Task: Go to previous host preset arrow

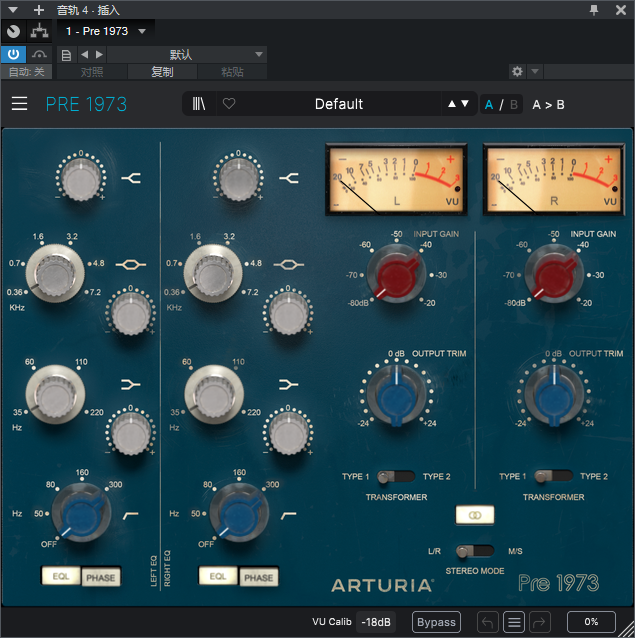Action: (84, 54)
